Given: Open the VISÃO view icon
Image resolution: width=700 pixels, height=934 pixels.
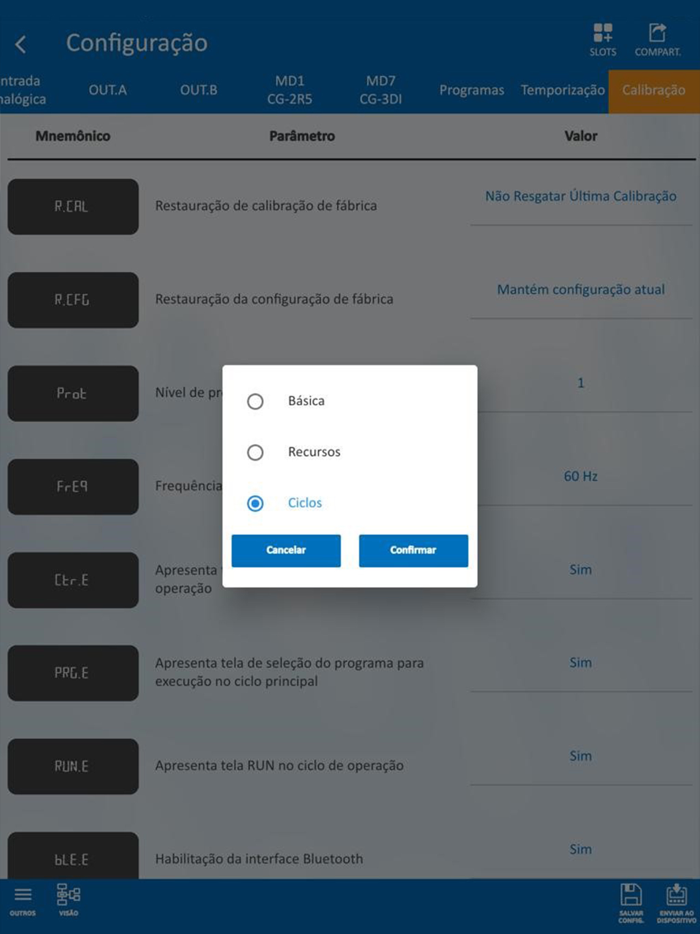Looking at the screenshot, I should pos(68,897).
